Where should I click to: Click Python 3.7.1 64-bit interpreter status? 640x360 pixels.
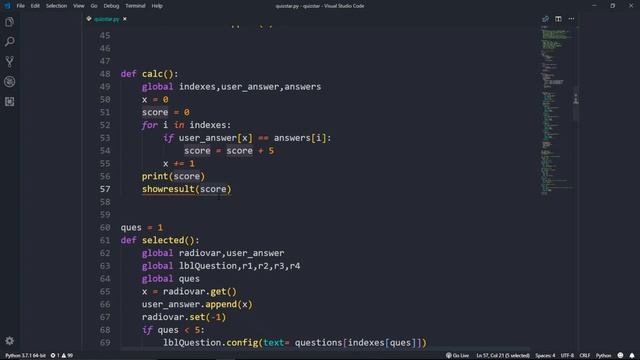tap(25, 356)
